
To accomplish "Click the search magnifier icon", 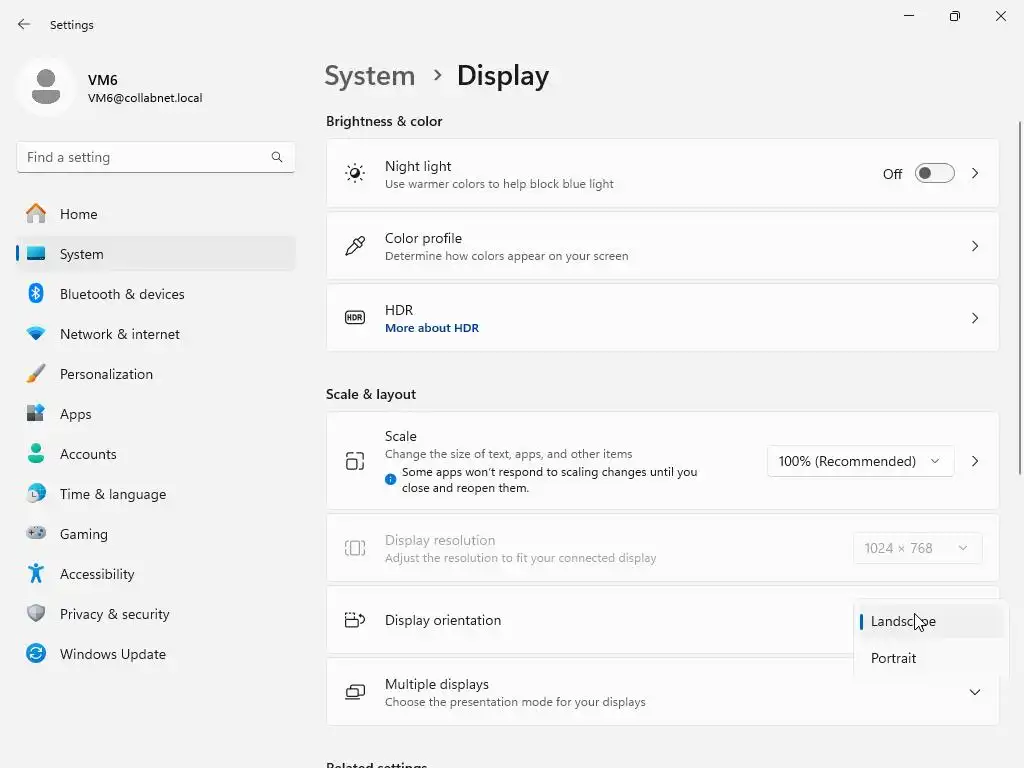I will [277, 157].
